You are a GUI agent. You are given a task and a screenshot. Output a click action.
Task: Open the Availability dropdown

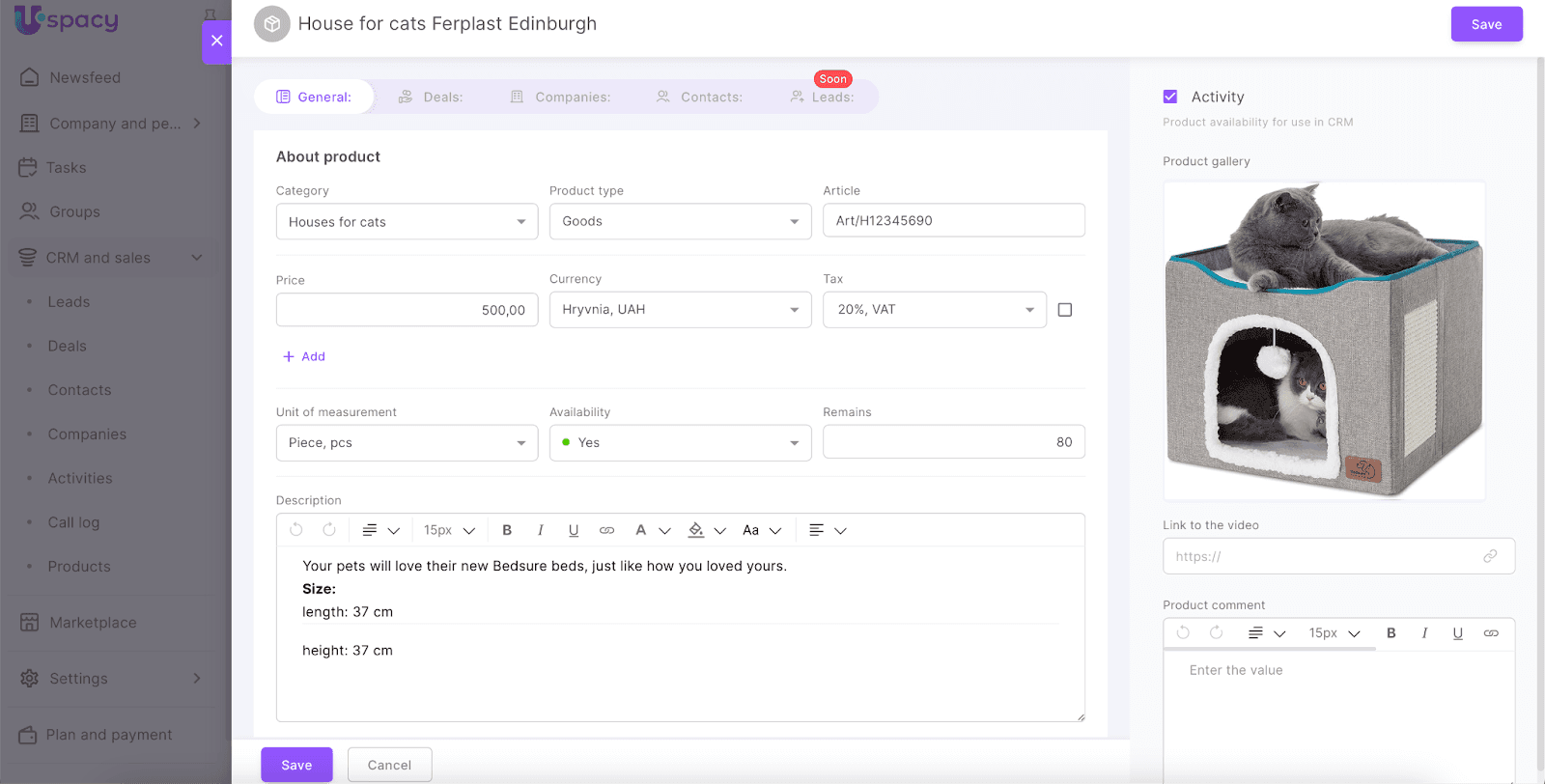point(680,443)
